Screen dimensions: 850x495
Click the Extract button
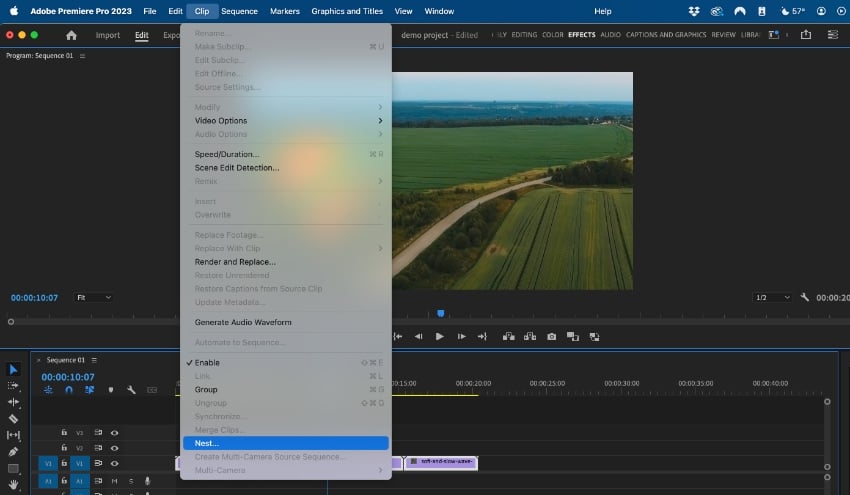click(530, 337)
